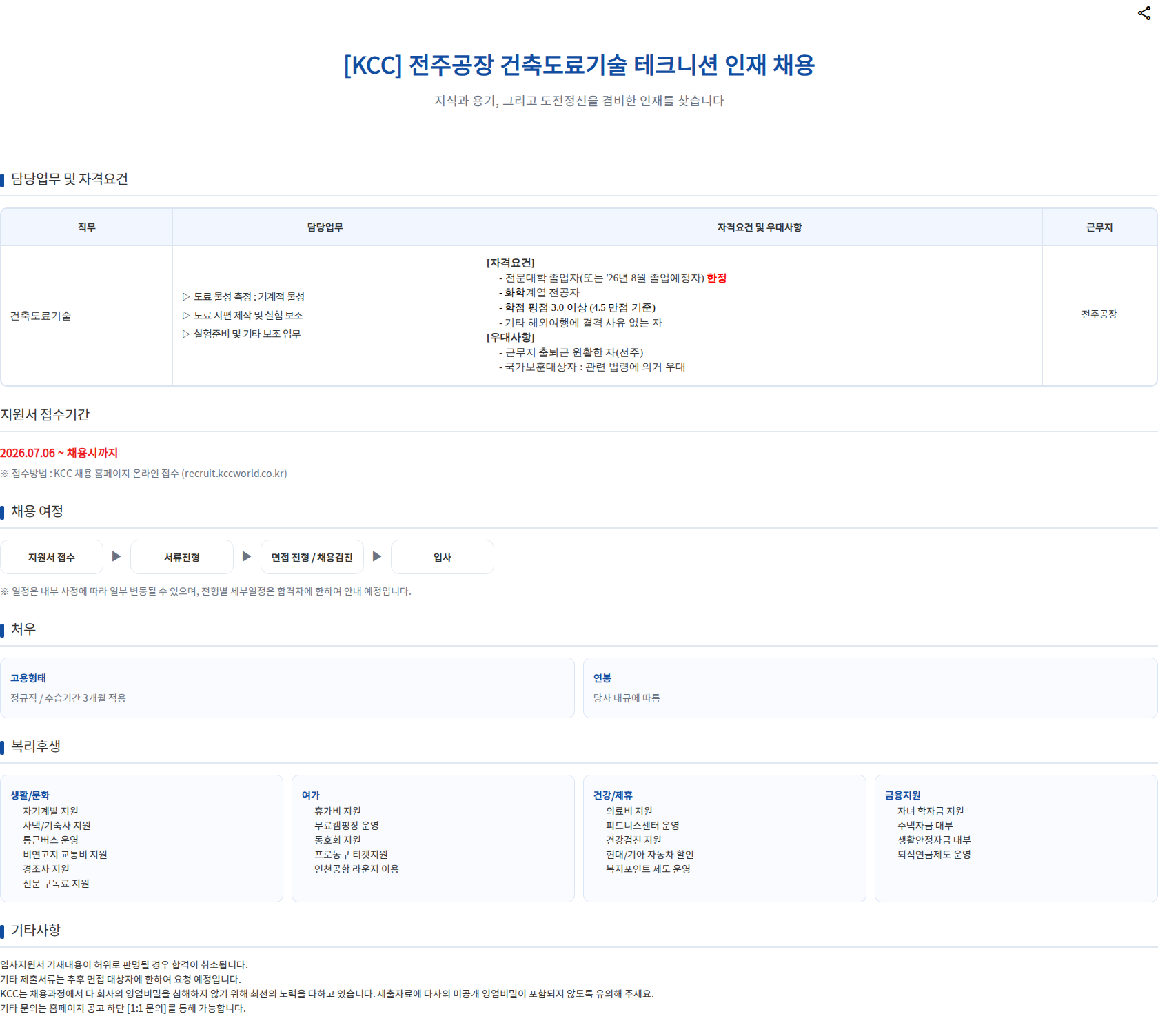Image resolution: width=1158 pixels, height=1036 pixels.
Task: Click the '지원서 접수' step box
Action: click(x=52, y=557)
